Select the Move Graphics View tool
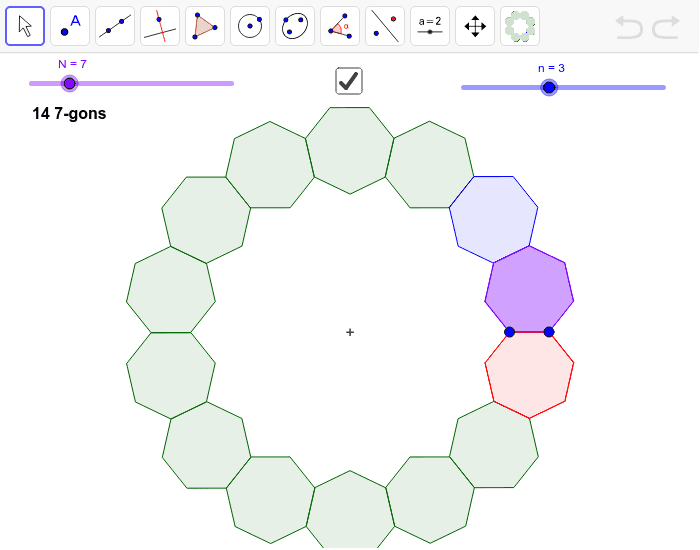The width and height of the screenshot is (700, 550). point(475,26)
